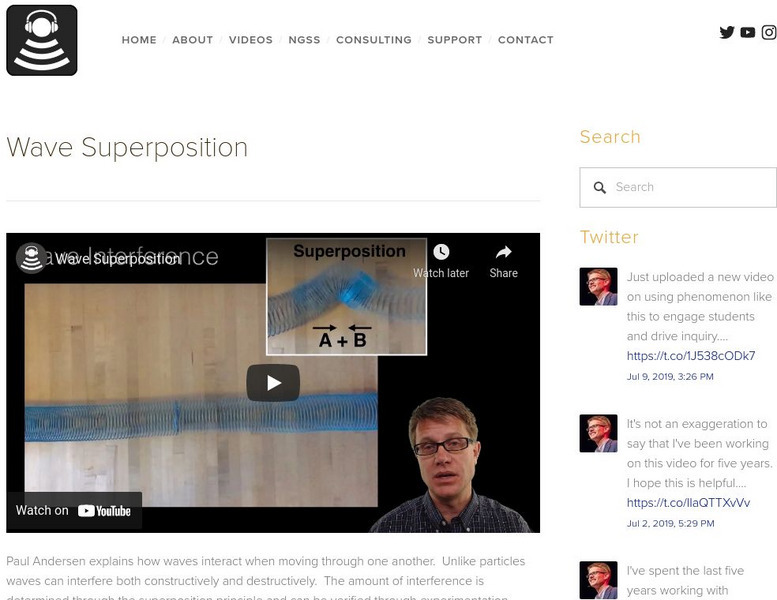Image resolution: width=777 pixels, height=600 pixels.
Task: Navigate to the CONTACT page
Action: (x=526, y=40)
